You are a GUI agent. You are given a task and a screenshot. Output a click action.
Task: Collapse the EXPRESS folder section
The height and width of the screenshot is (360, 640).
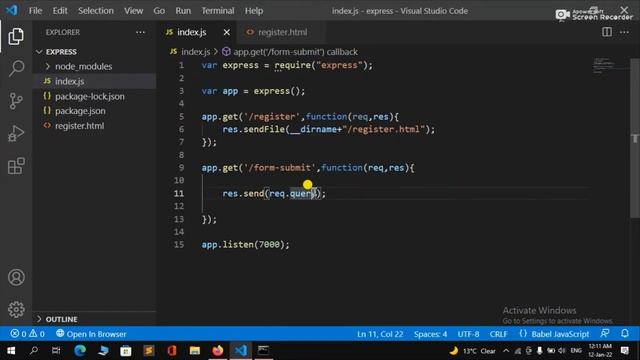[x=61, y=52]
